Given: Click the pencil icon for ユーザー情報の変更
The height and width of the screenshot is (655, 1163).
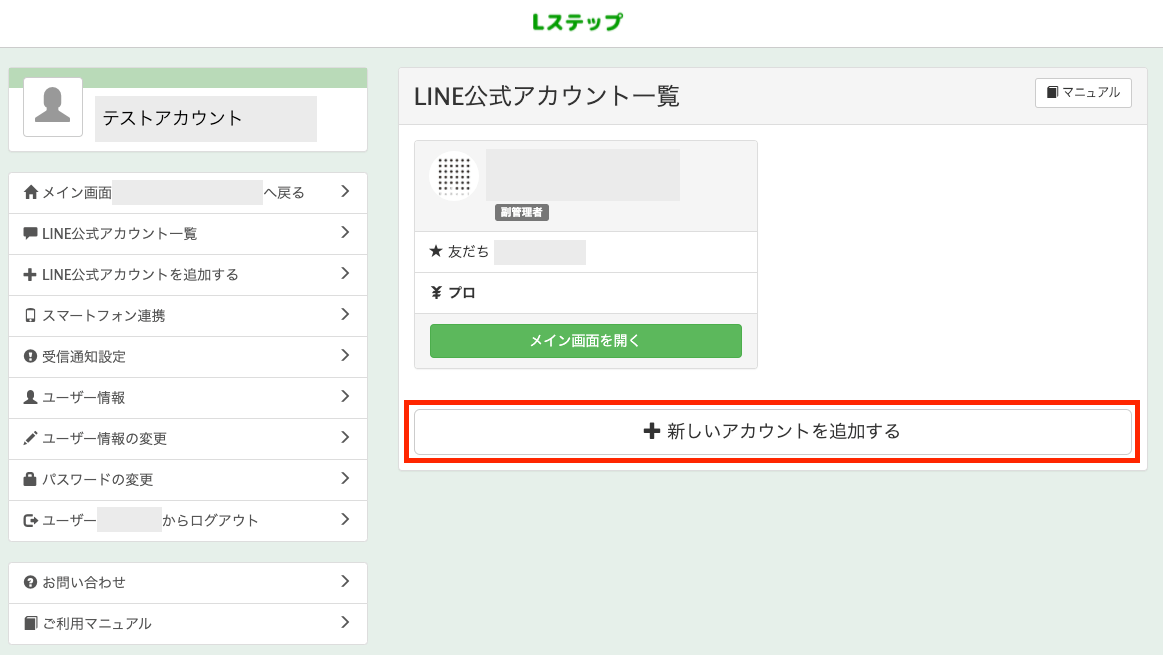Looking at the screenshot, I should pyautogui.click(x=30, y=438).
